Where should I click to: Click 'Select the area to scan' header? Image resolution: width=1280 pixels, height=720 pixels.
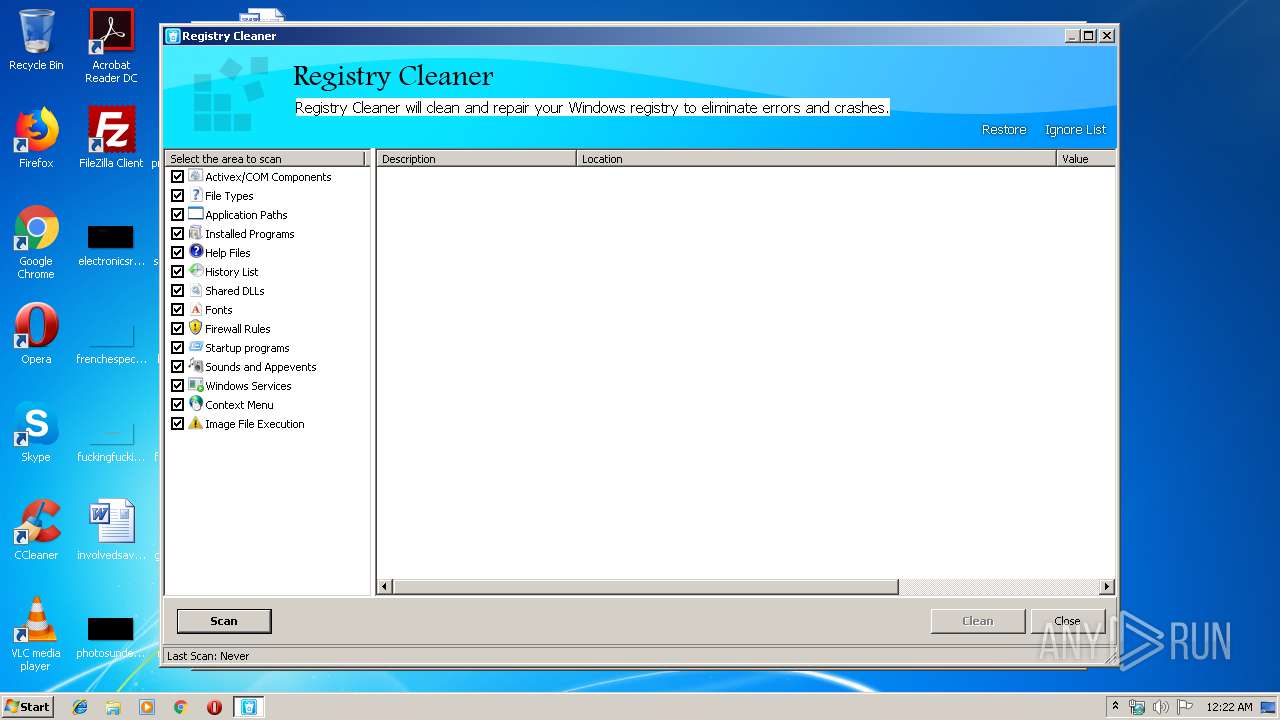click(x=267, y=158)
